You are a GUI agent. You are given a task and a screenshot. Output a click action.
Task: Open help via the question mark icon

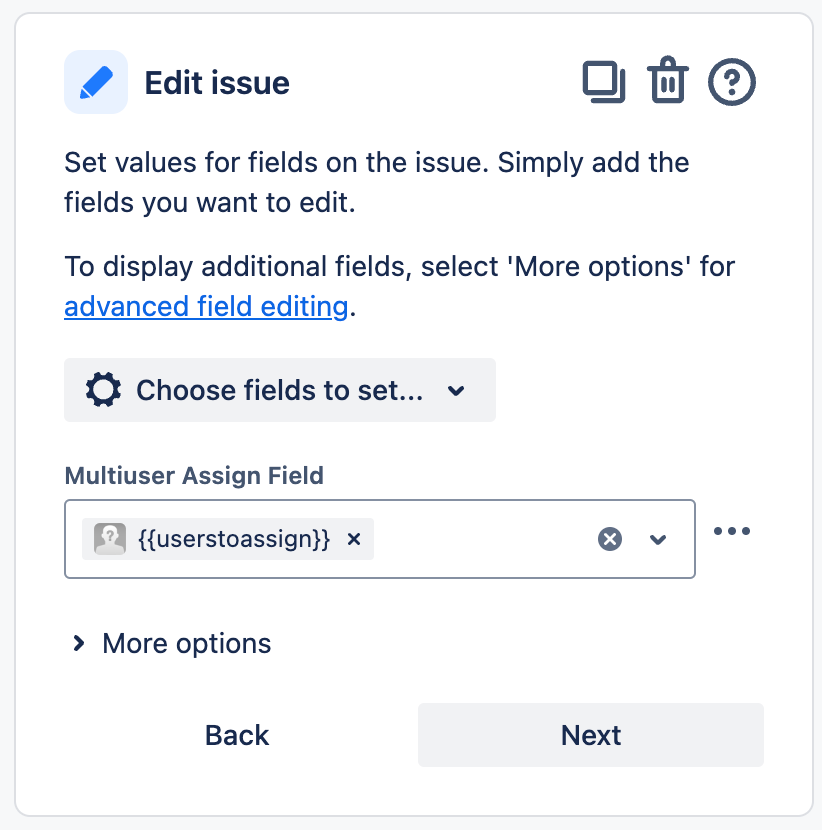pyautogui.click(x=732, y=82)
